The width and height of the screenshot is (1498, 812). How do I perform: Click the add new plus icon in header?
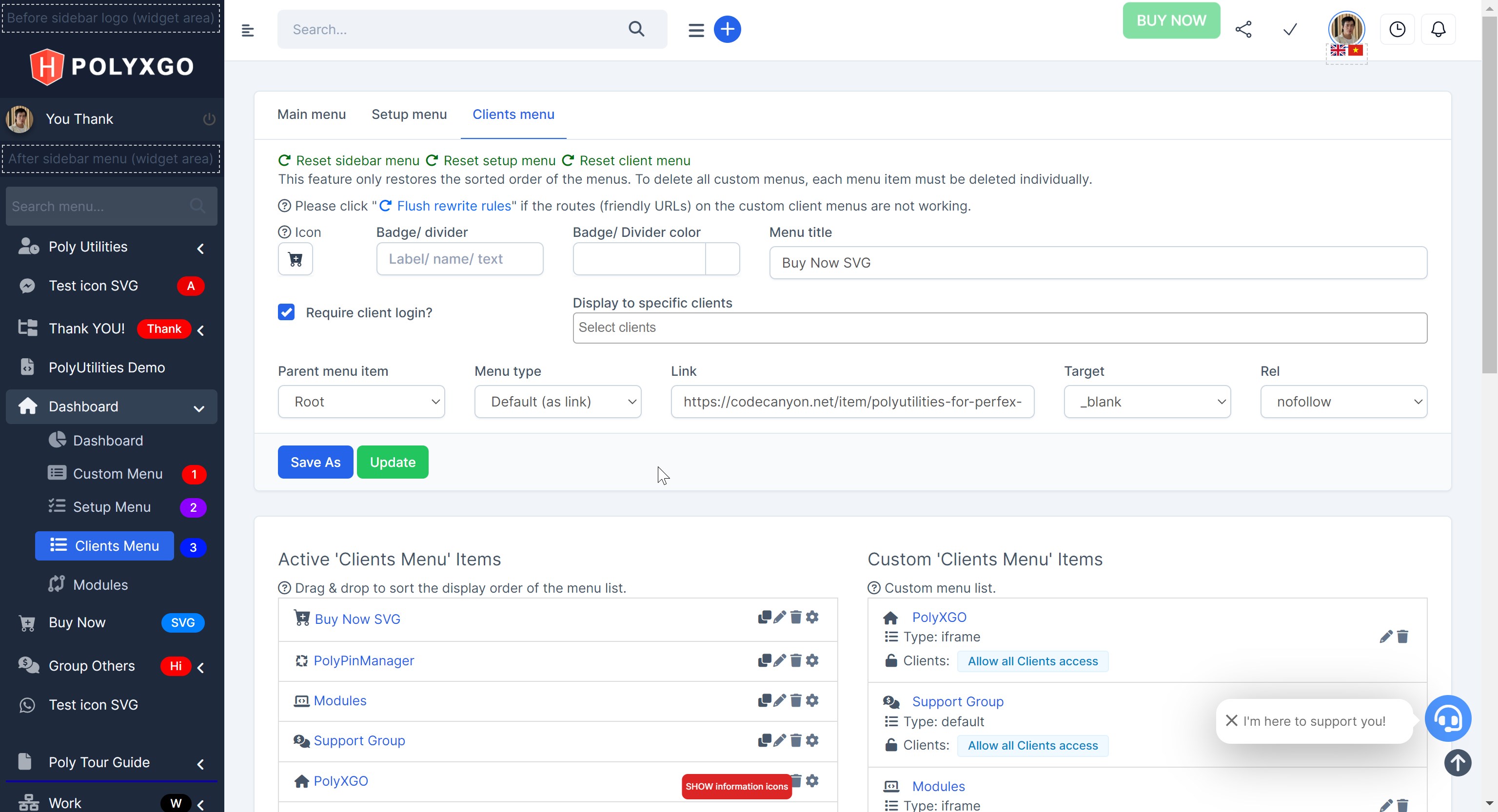pyautogui.click(x=728, y=29)
